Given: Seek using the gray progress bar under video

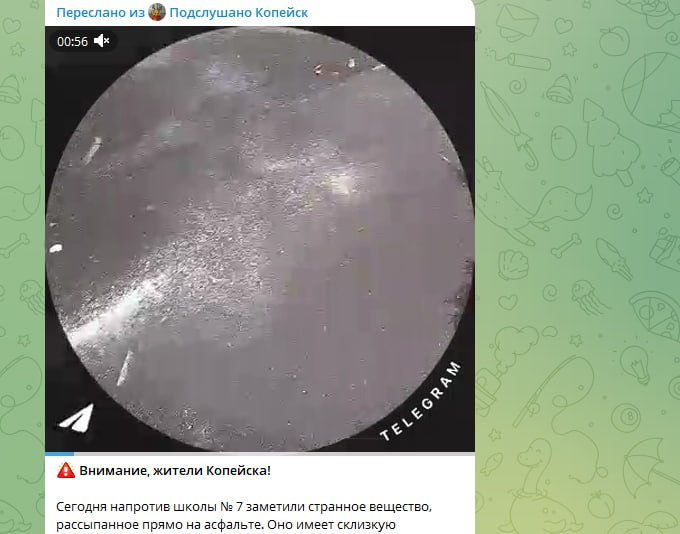Looking at the screenshot, I should (x=275, y=454).
